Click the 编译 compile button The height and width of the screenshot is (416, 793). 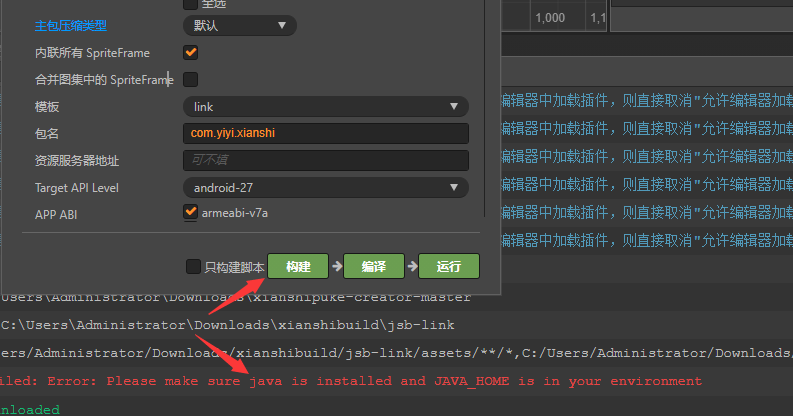pos(374,266)
